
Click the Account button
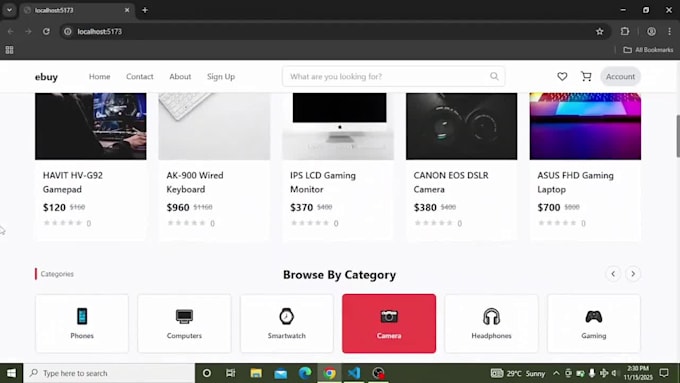point(620,76)
